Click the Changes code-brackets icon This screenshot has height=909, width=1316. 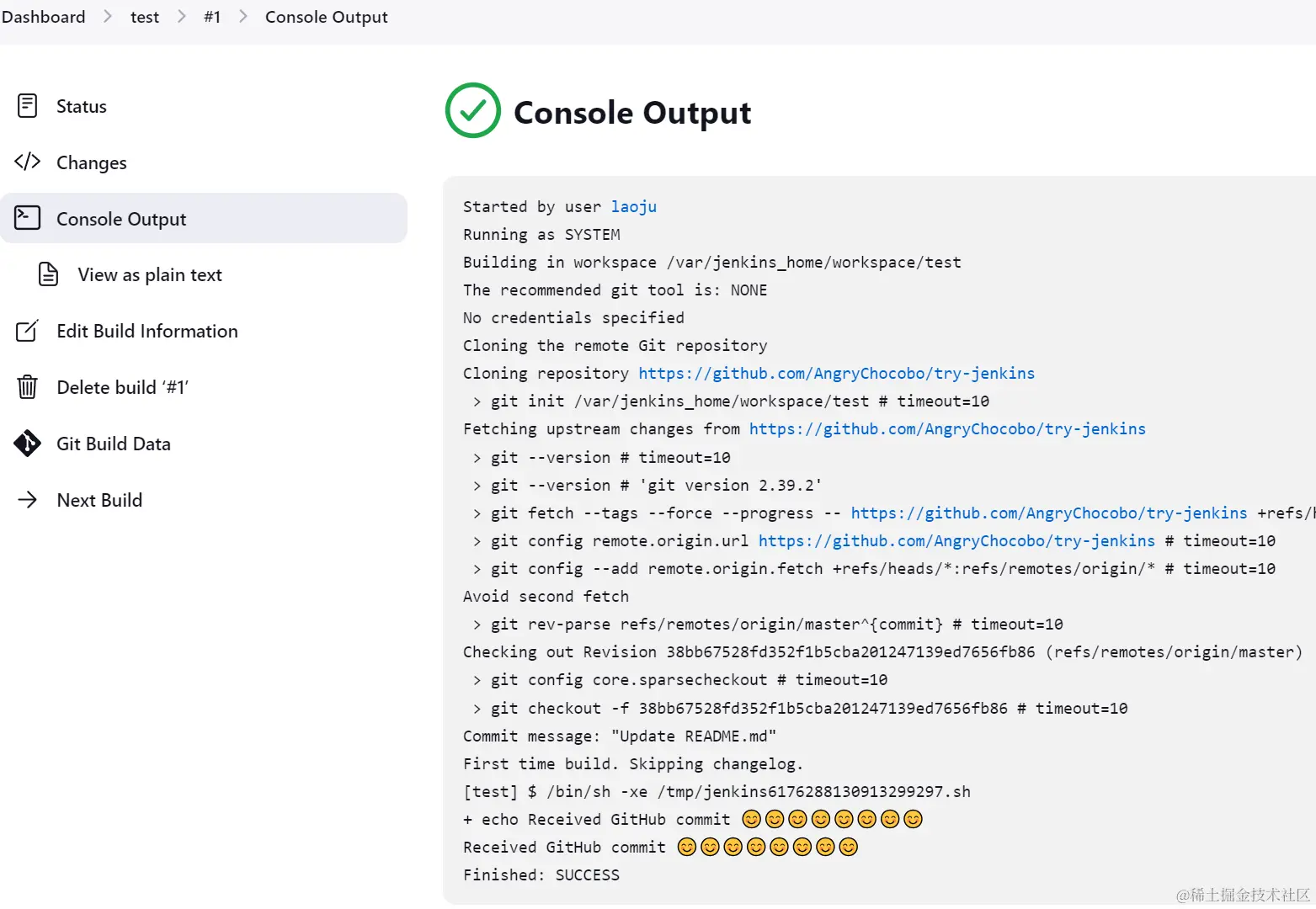[x=28, y=162]
